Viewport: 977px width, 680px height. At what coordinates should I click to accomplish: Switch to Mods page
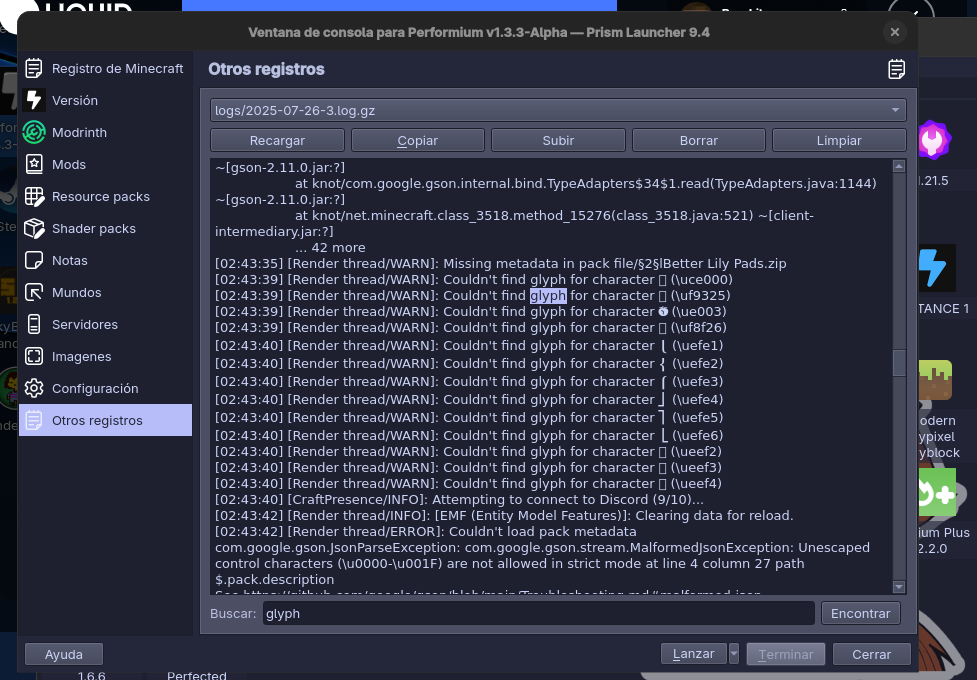click(105, 165)
